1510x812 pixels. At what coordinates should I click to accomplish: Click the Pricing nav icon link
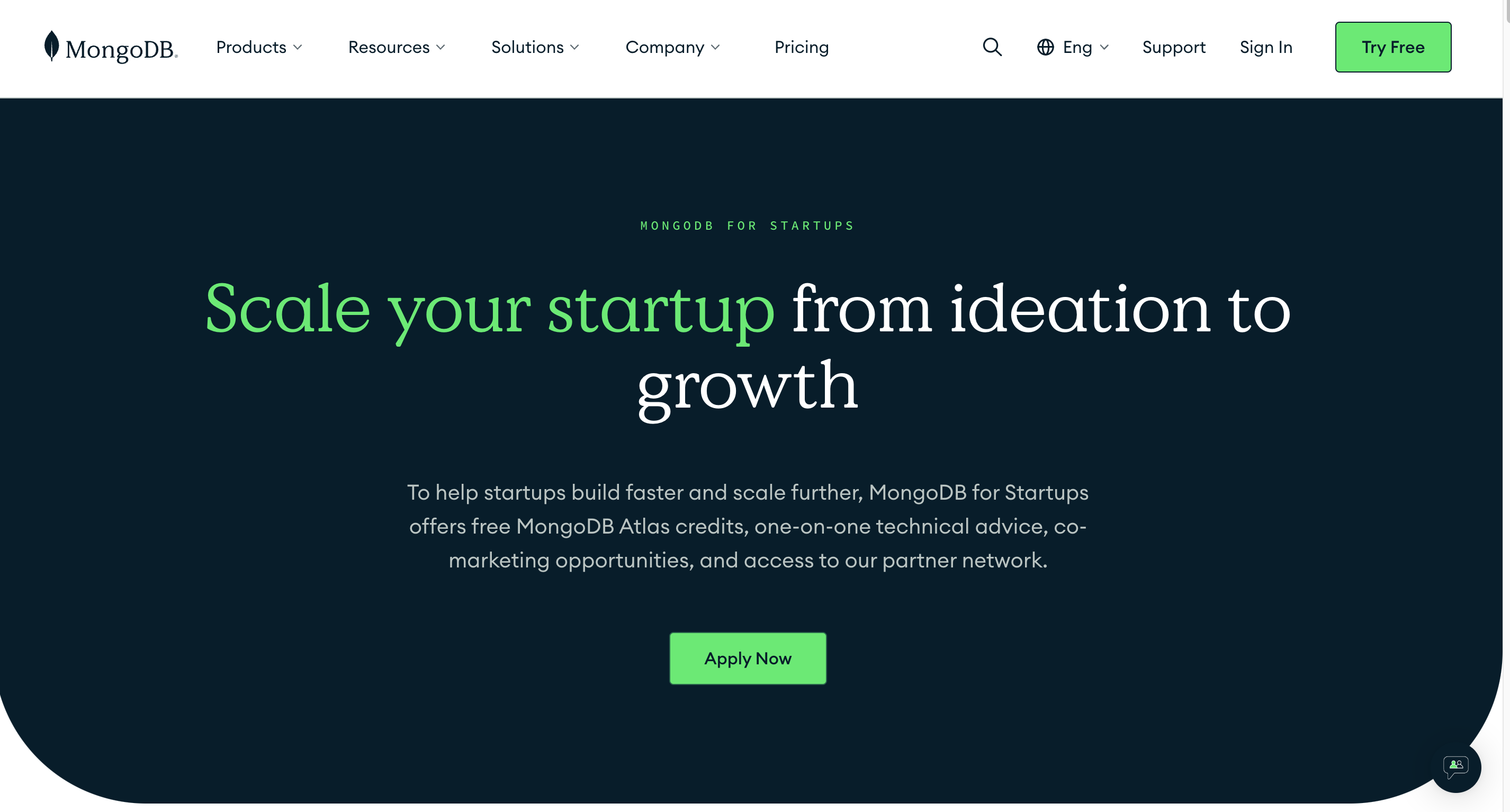click(x=801, y=47)
